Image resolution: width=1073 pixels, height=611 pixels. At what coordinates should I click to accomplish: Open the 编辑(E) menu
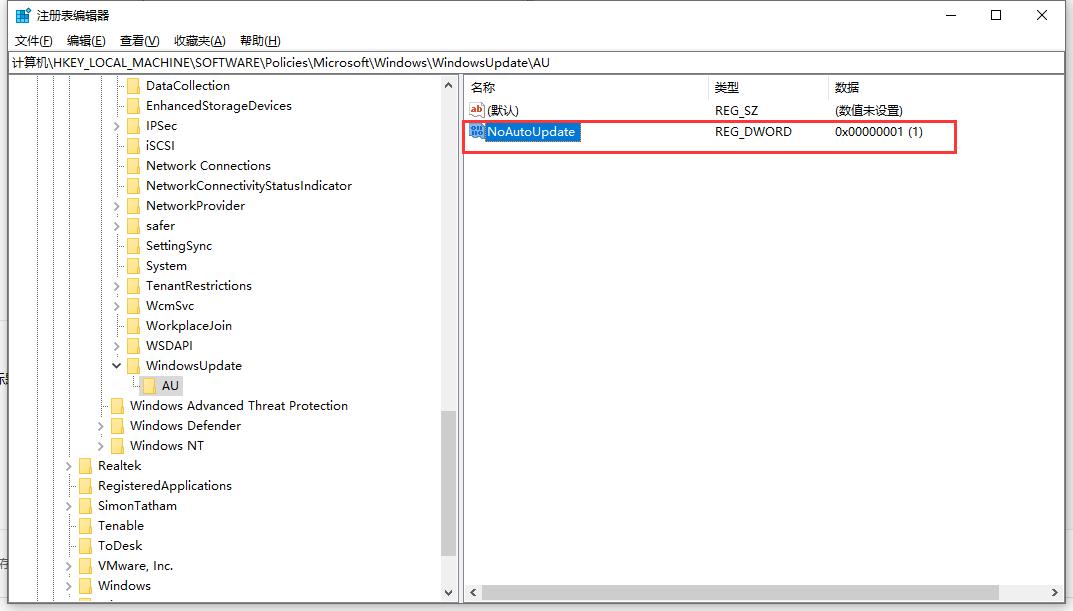[x=86, y=41]
